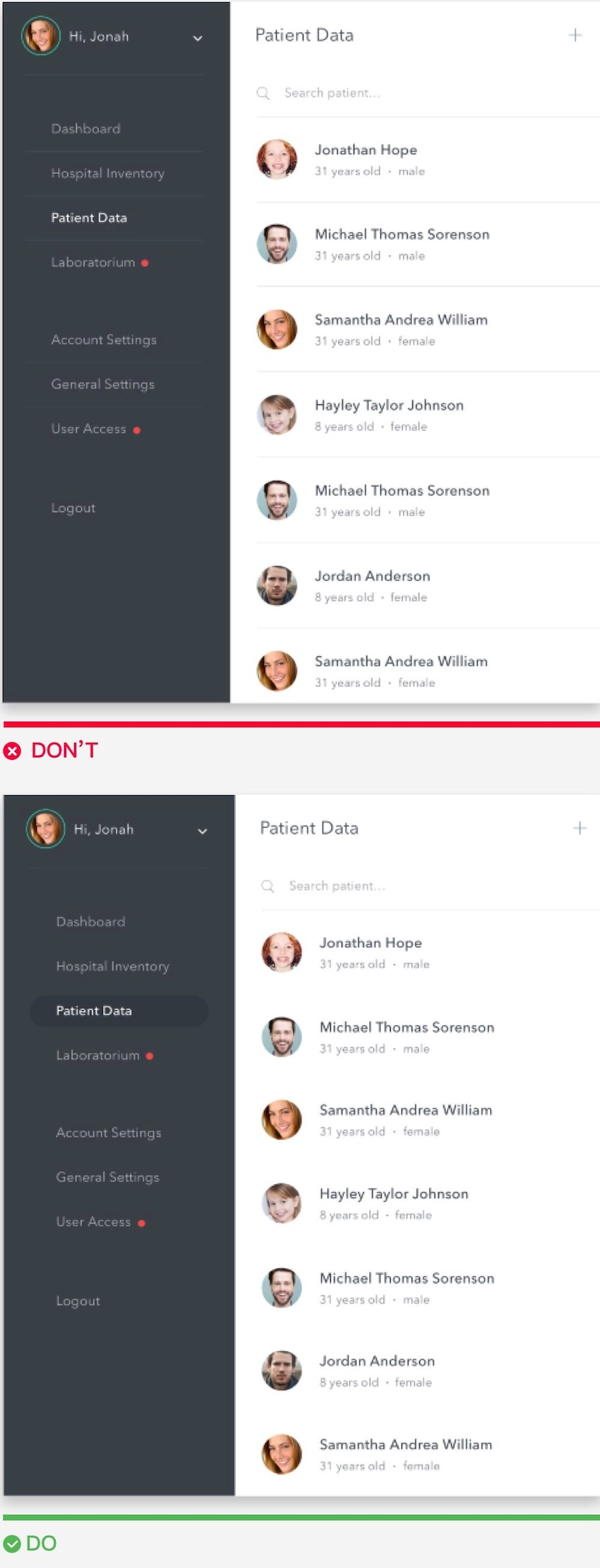
Task: Select the highlighted Patient Data item in the bottom sidebar
Action: pyautogui.click(x=119, y=1011)
